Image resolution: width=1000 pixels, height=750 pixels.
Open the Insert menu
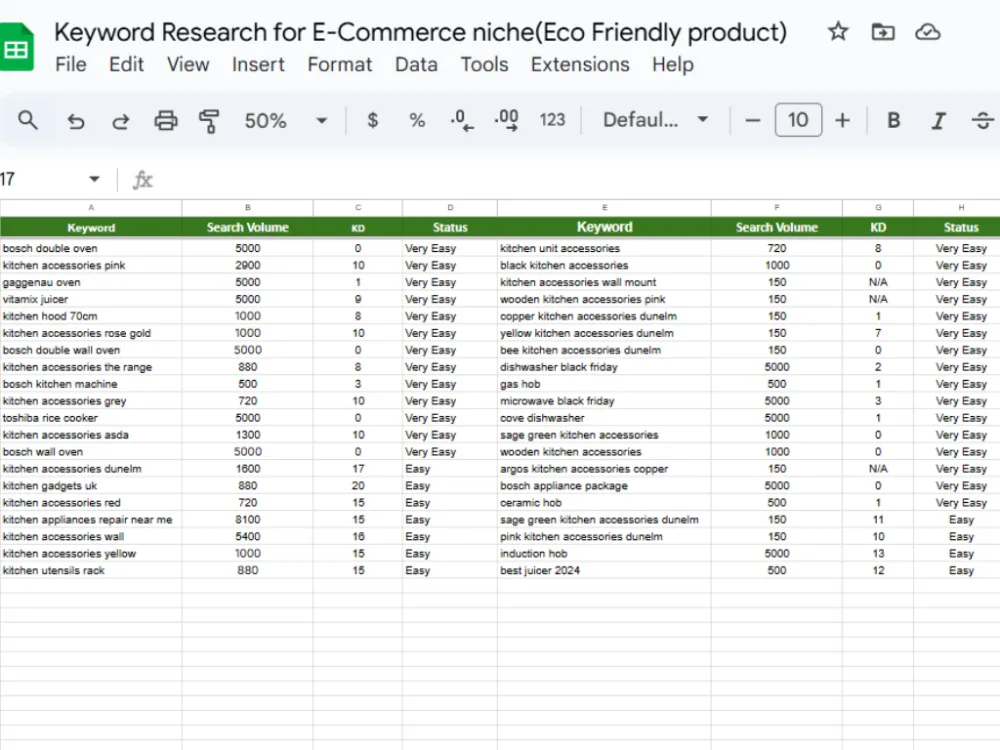(x=258, y=64)
